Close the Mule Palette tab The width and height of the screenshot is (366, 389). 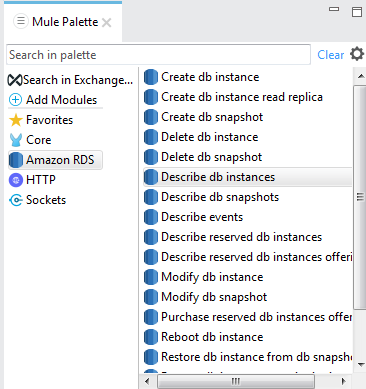pyautogui.click(x=107, y=23)
